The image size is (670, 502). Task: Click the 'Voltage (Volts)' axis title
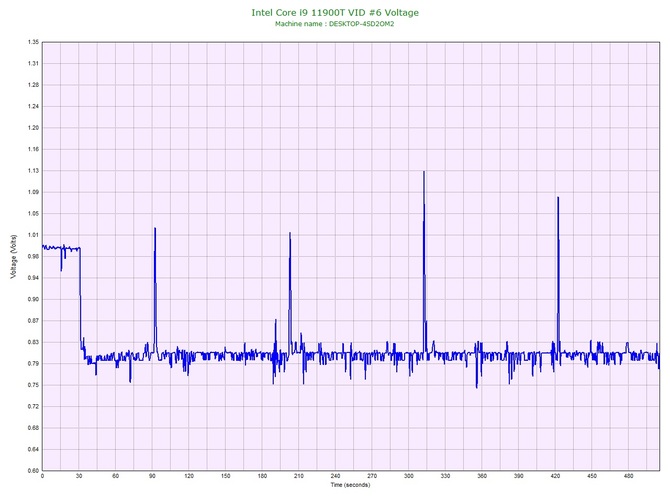pos(13,257)
